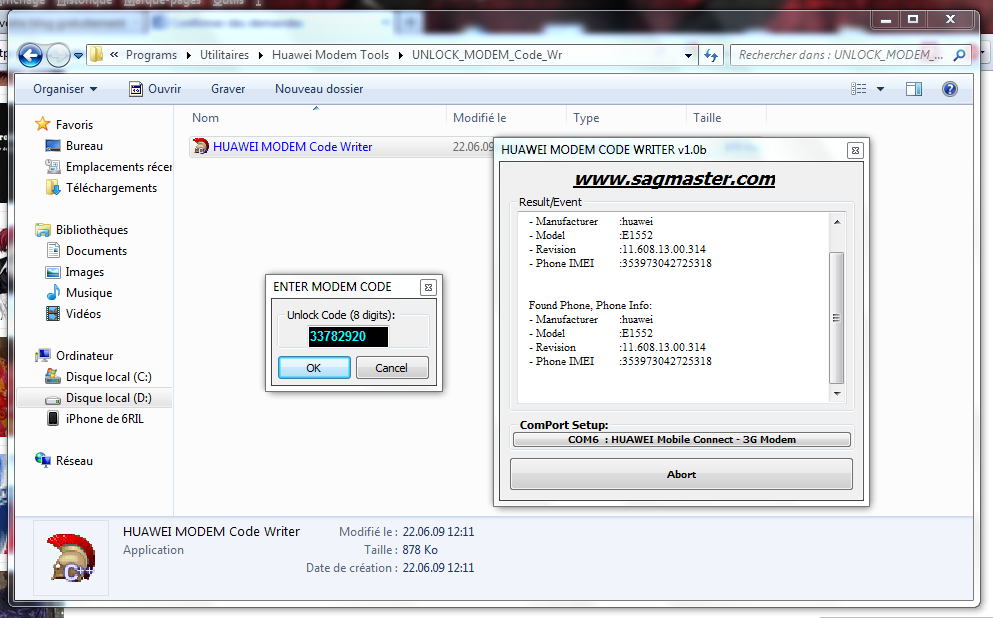
Task: Click the COM6 HUAWEI Mobile Connect port button
Action: click(681, 439)
